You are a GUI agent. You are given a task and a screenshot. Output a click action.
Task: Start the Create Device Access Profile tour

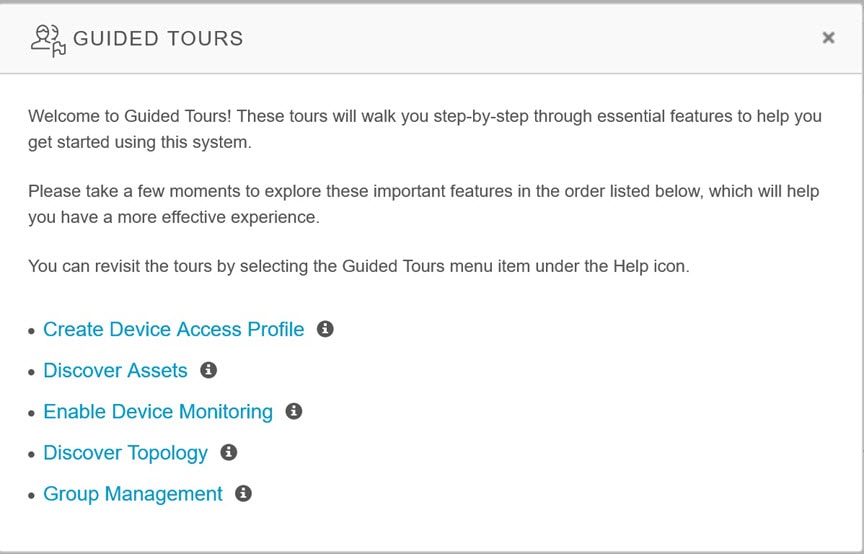click(174, 329)
